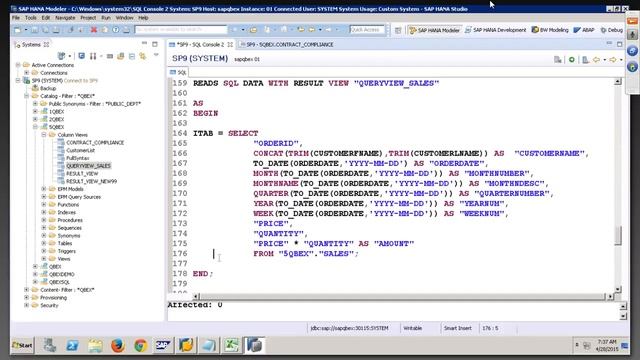Image resolution: width=640 pixels, height=360 pixels.
Task: Switch to ABAP perspective
Action: tap(584, 30)
